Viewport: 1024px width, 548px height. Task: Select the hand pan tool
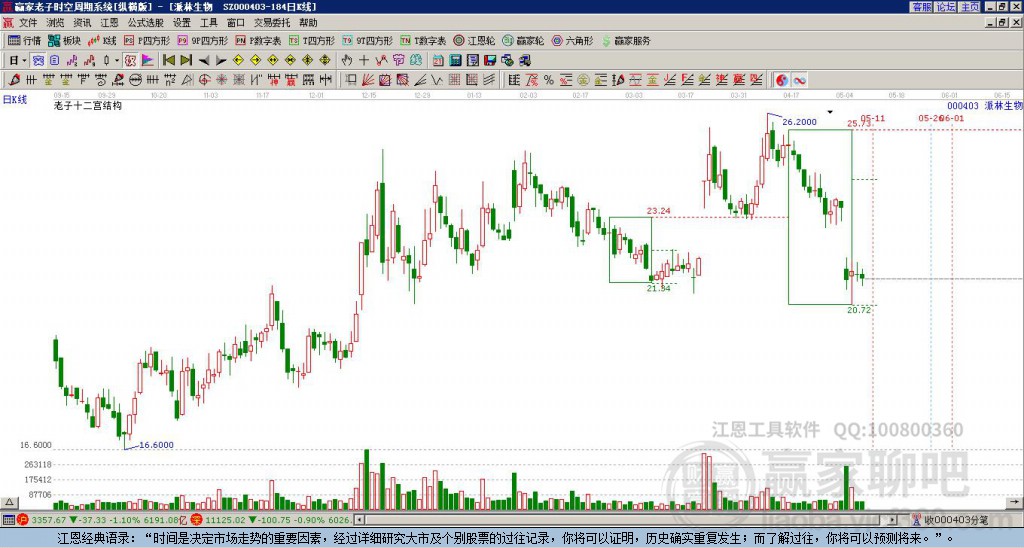click(346, 61)
